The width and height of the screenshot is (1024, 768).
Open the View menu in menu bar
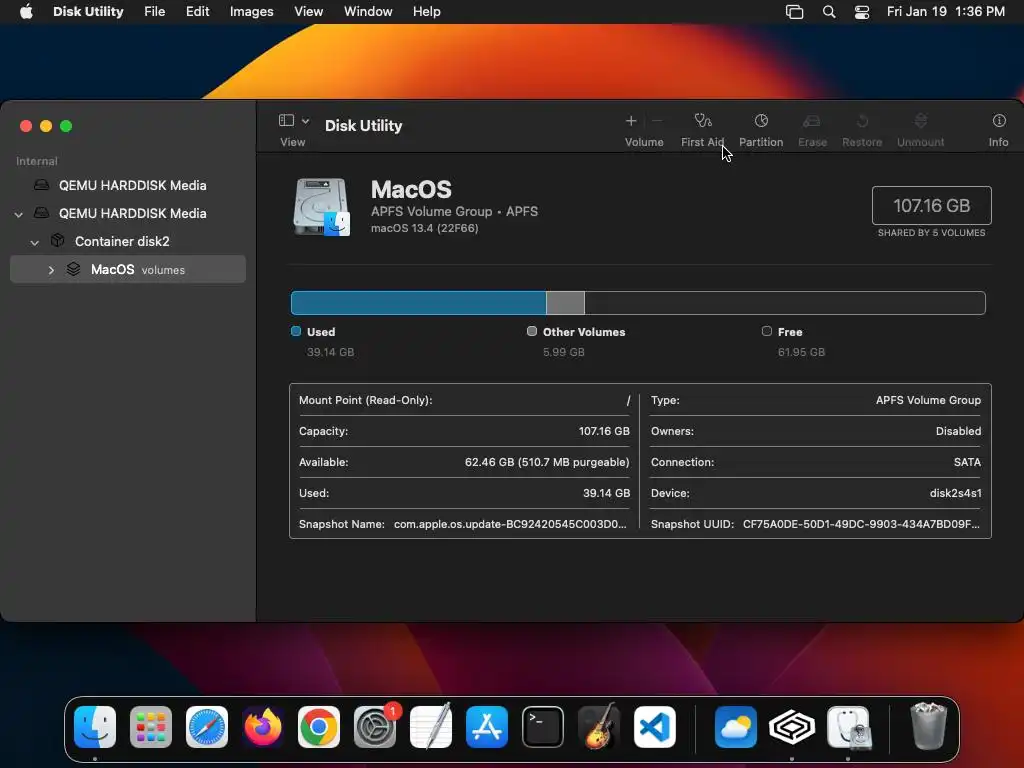coord(308,12)
